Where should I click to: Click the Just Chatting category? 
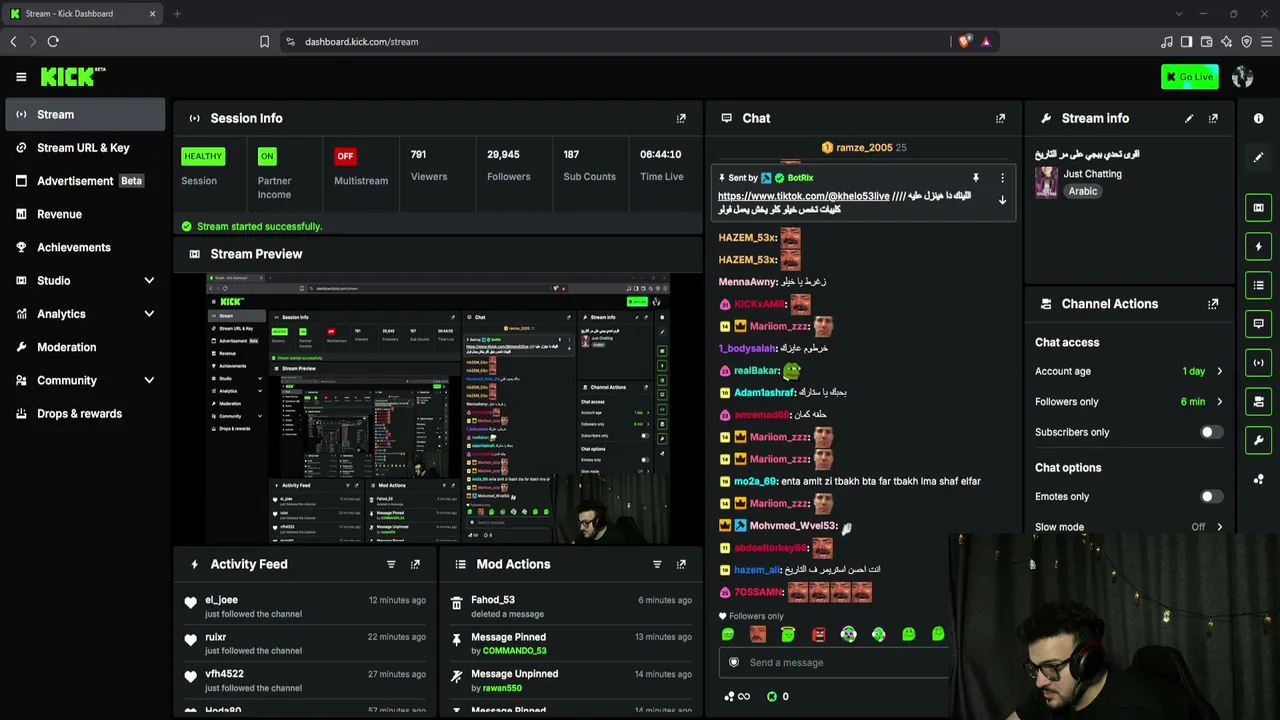point(1092,174)
